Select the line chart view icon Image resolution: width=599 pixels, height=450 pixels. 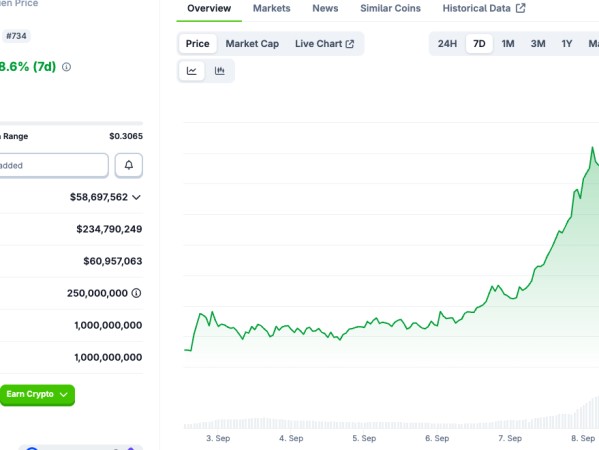191,71
